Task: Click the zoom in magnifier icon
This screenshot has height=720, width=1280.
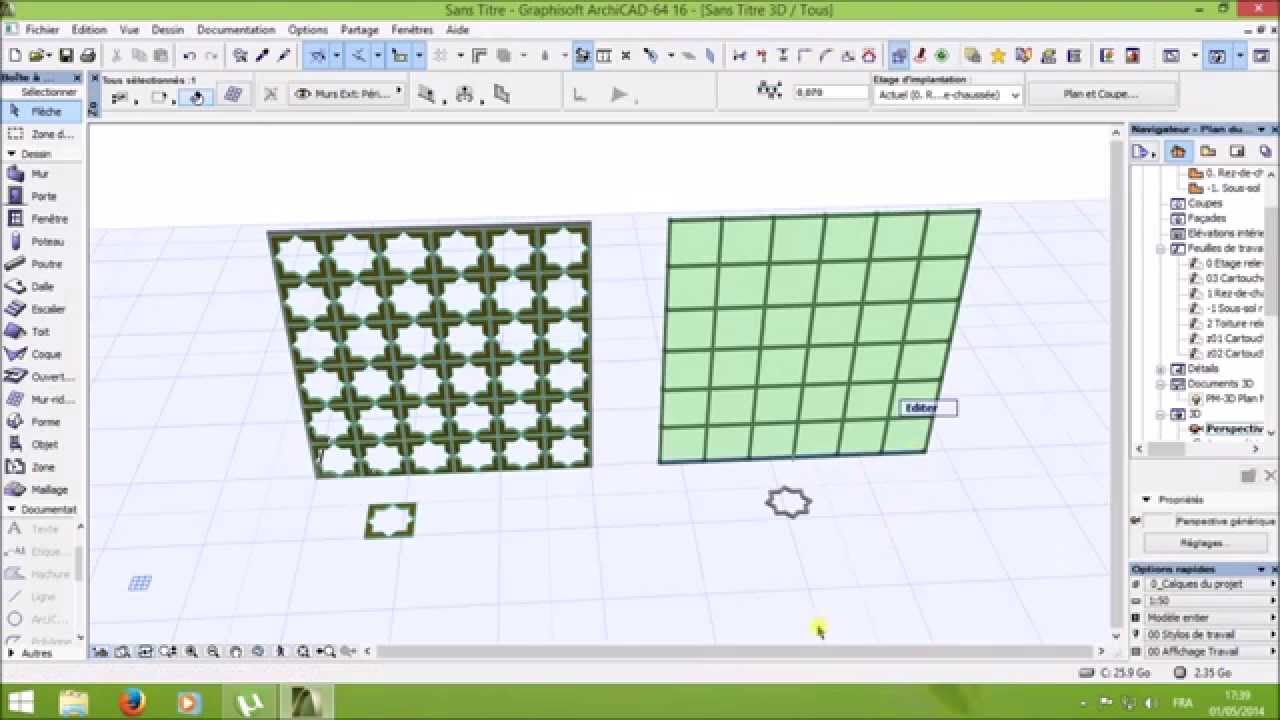Action: 191,651
